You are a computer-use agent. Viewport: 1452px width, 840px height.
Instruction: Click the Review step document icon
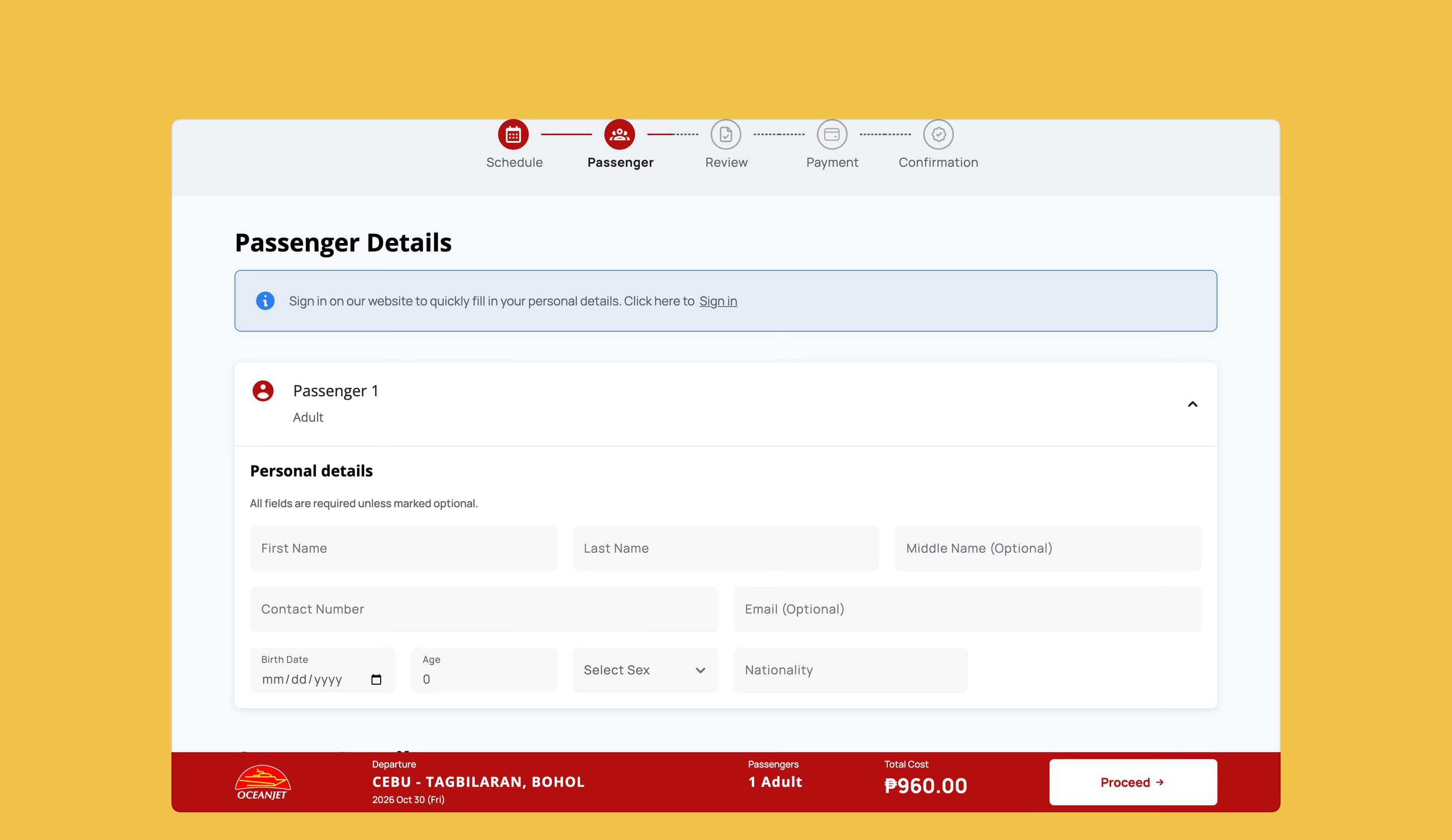726,134
